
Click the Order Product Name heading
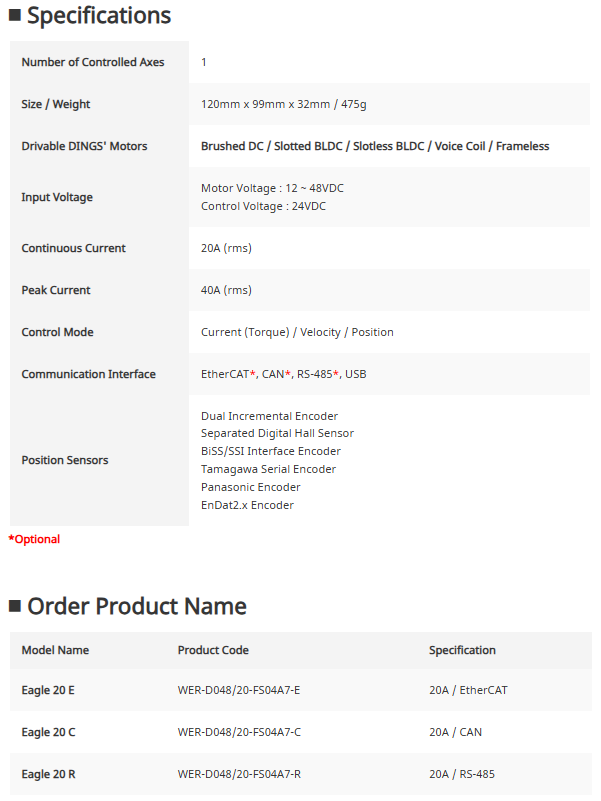(137, 606)
